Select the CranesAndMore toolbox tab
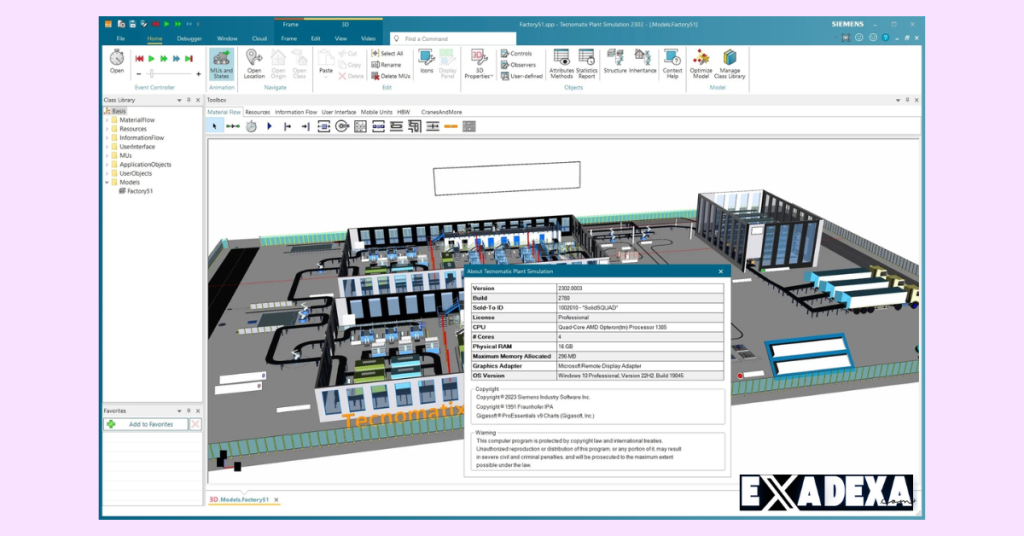This screenshot has width=1024, height=536. (x=441, y=112)
